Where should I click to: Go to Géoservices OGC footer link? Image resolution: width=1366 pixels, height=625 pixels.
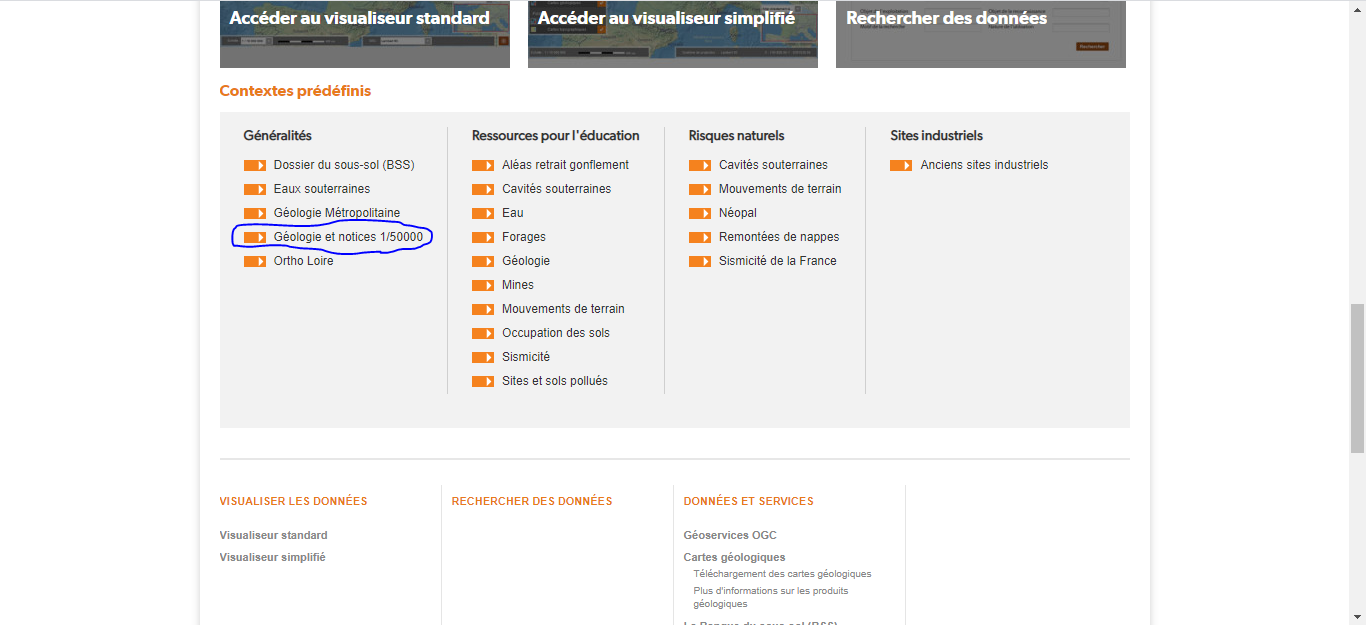coord(730,535)
